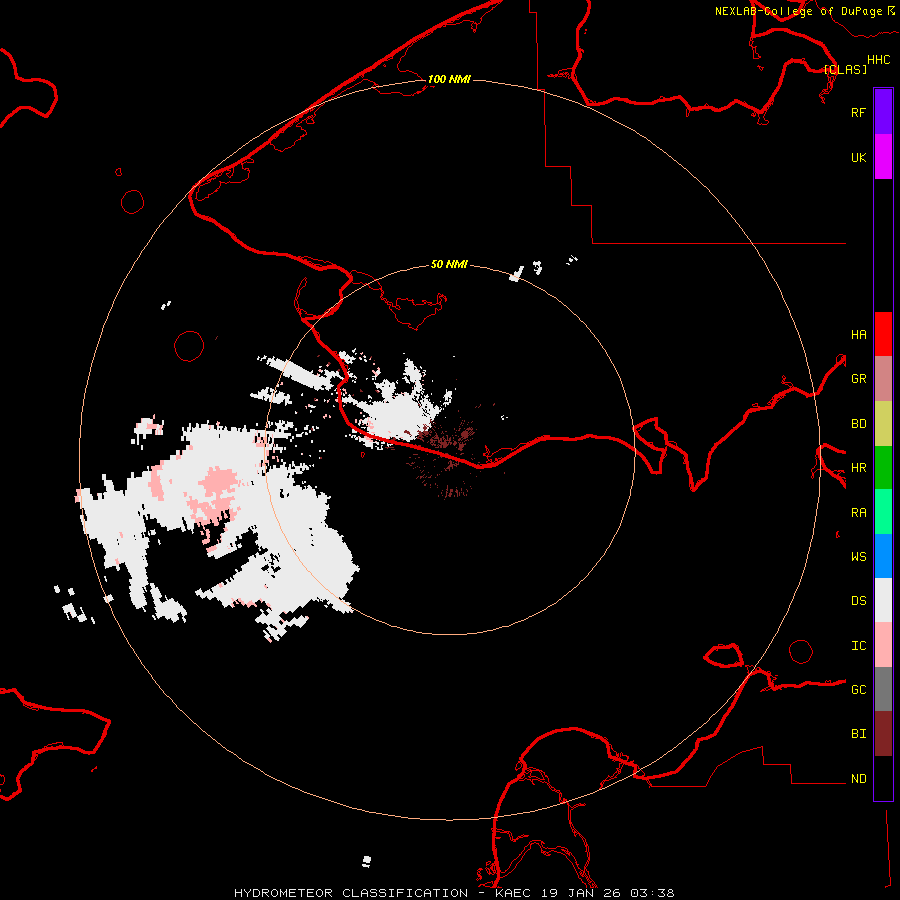The image size is (900, 900).
Task: Click the HYDROMETEOR CLASSIFICATION title text
Action: coord(351,893)
